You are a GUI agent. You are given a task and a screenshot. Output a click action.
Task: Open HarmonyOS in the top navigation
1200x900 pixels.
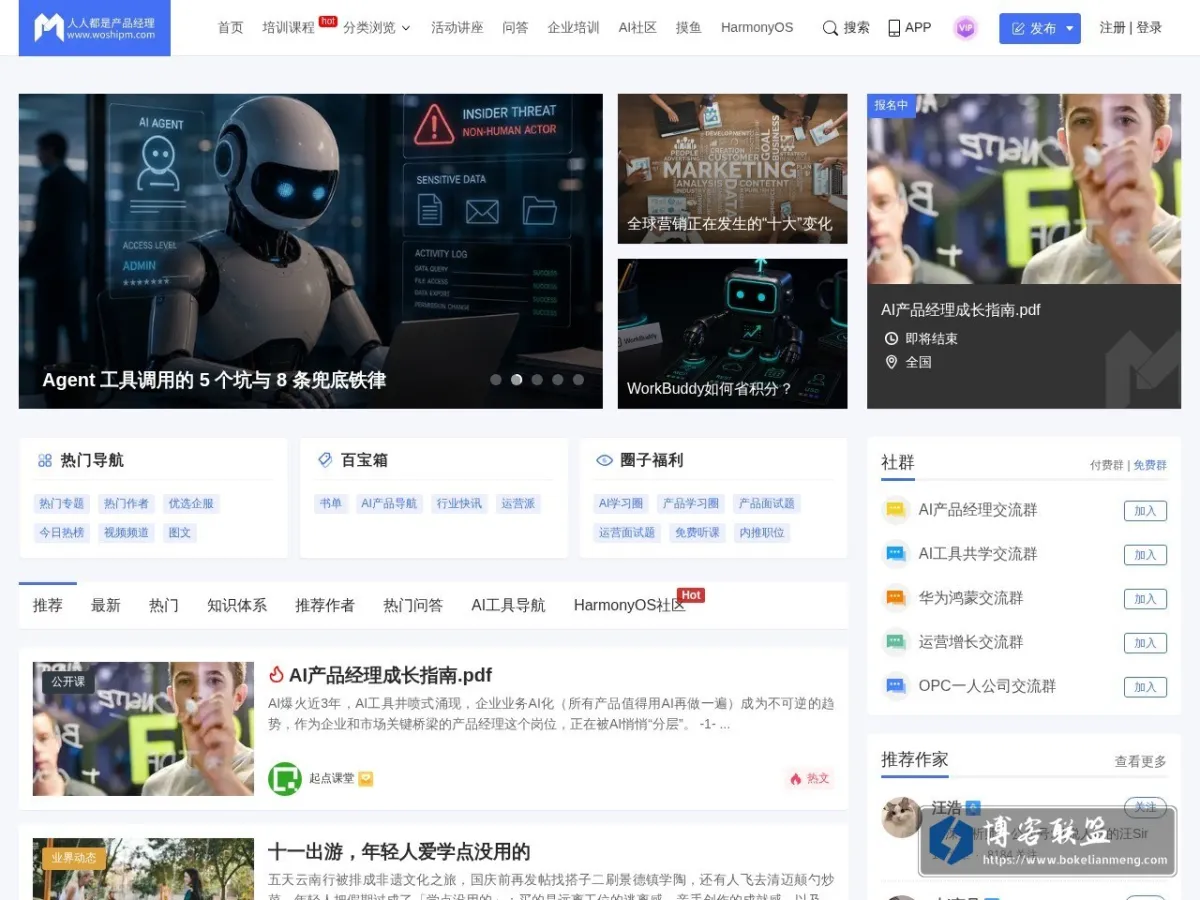pos(757,28)
